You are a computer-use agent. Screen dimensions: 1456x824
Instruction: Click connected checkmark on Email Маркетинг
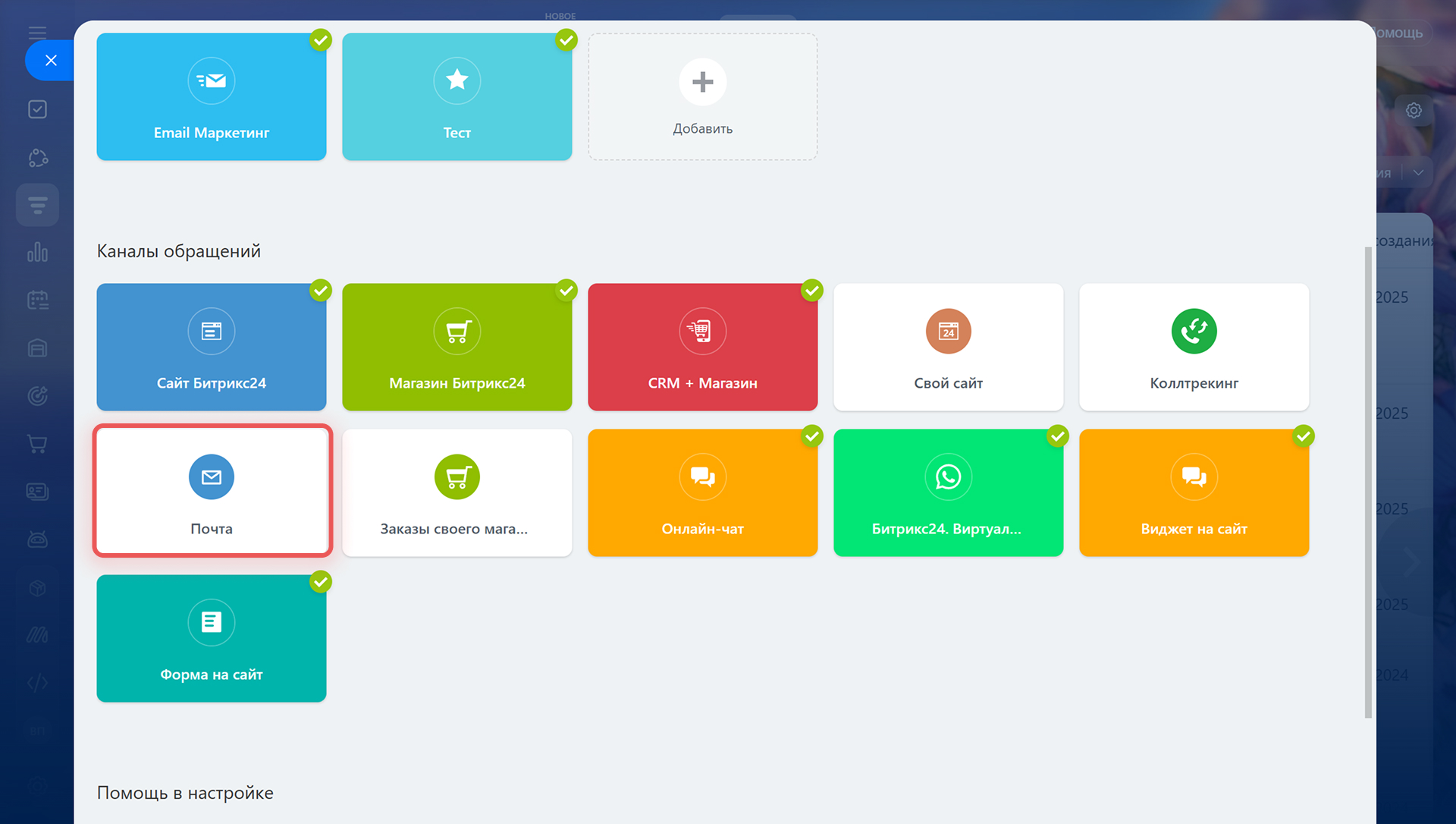(321, 39)
